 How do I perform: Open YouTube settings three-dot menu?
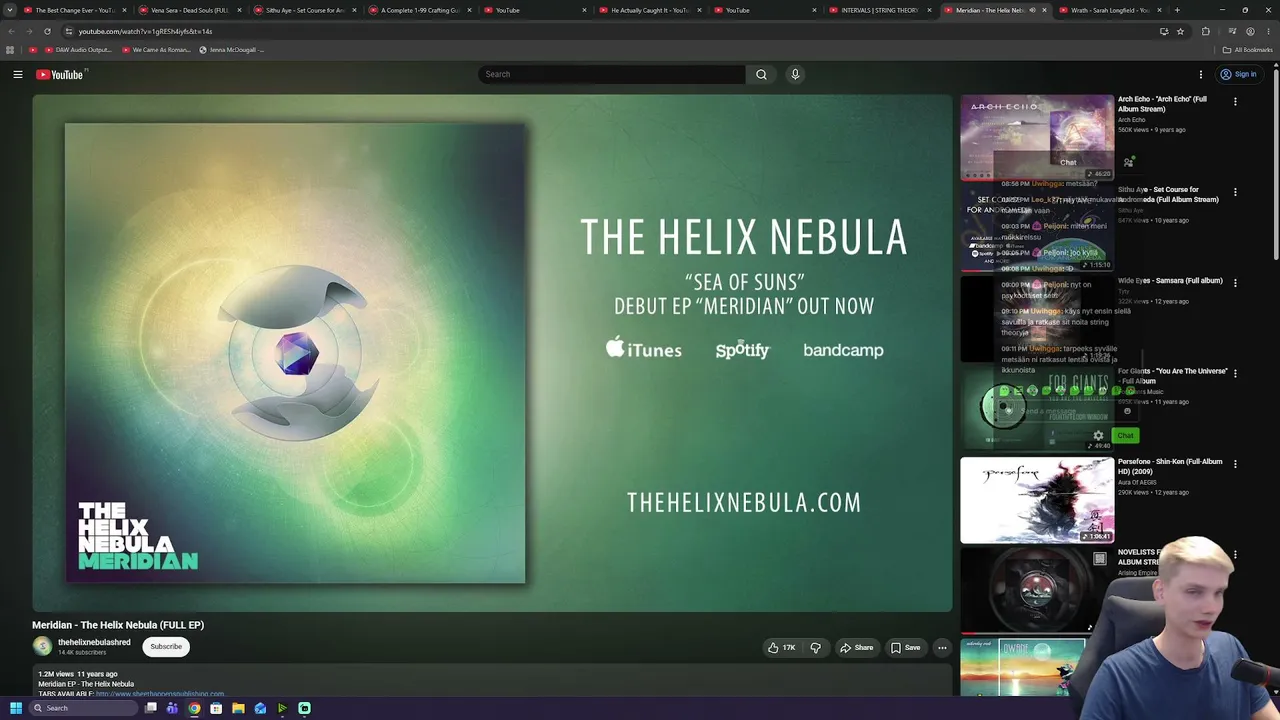[1201, 74]
